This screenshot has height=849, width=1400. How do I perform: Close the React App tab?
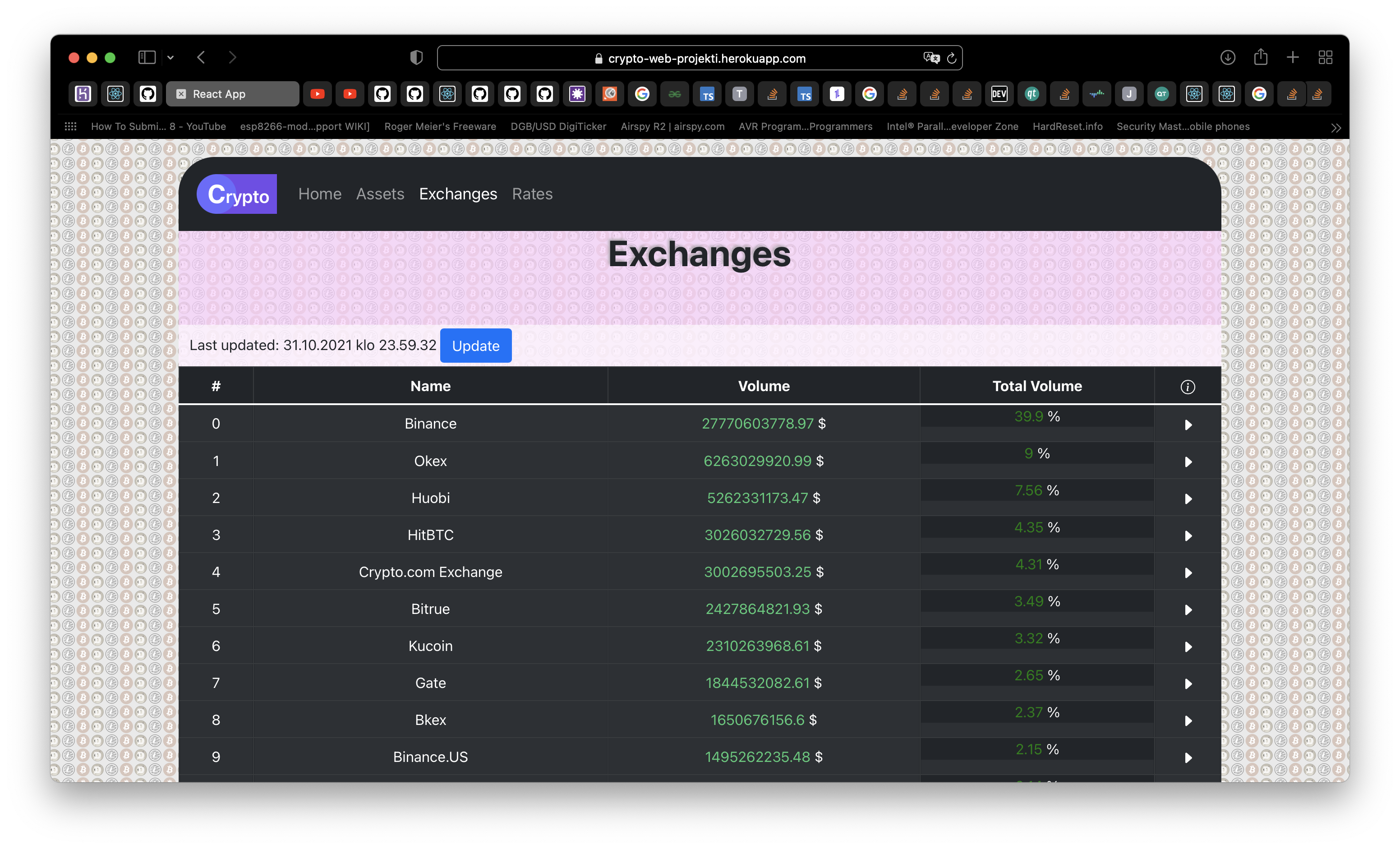pyautogui.click(x=181, y=94)
